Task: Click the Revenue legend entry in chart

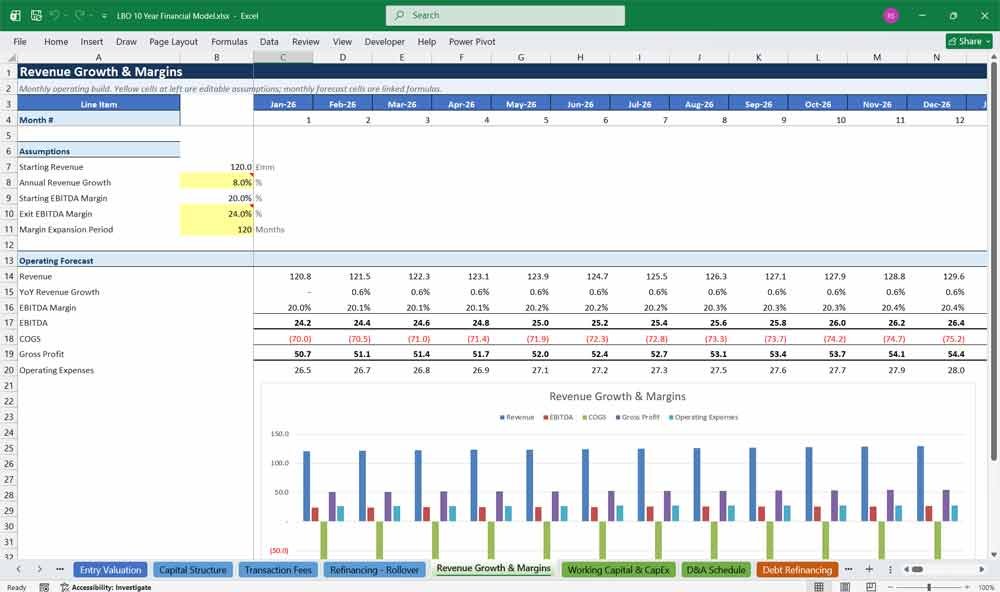Action: pyautogui.click(x=517, y=417)
